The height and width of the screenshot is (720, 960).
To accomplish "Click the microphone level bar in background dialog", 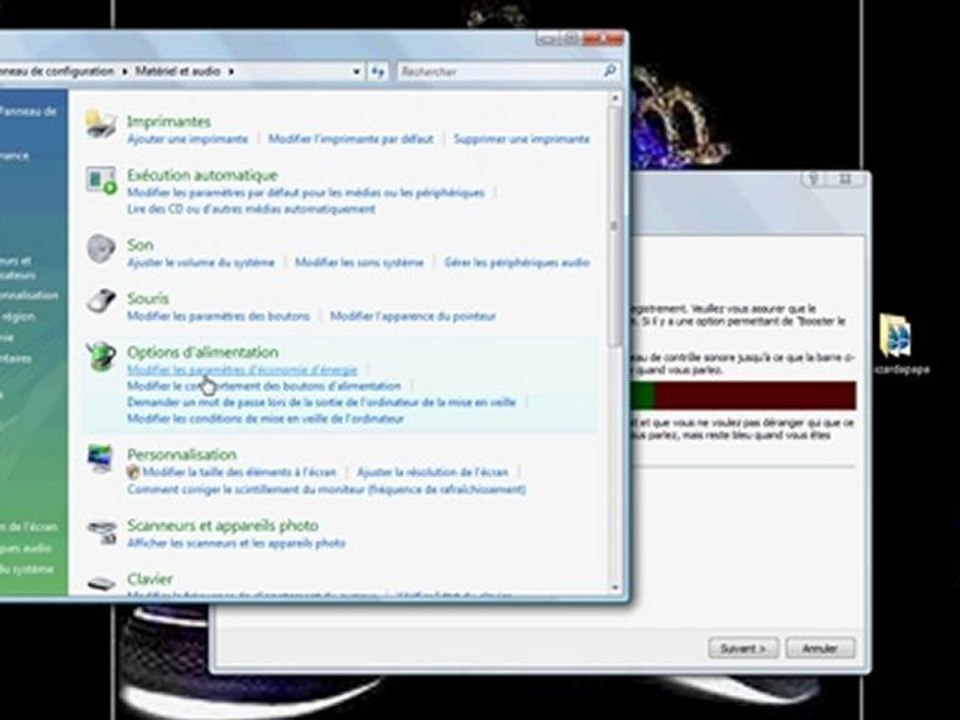I will point(744,395).
